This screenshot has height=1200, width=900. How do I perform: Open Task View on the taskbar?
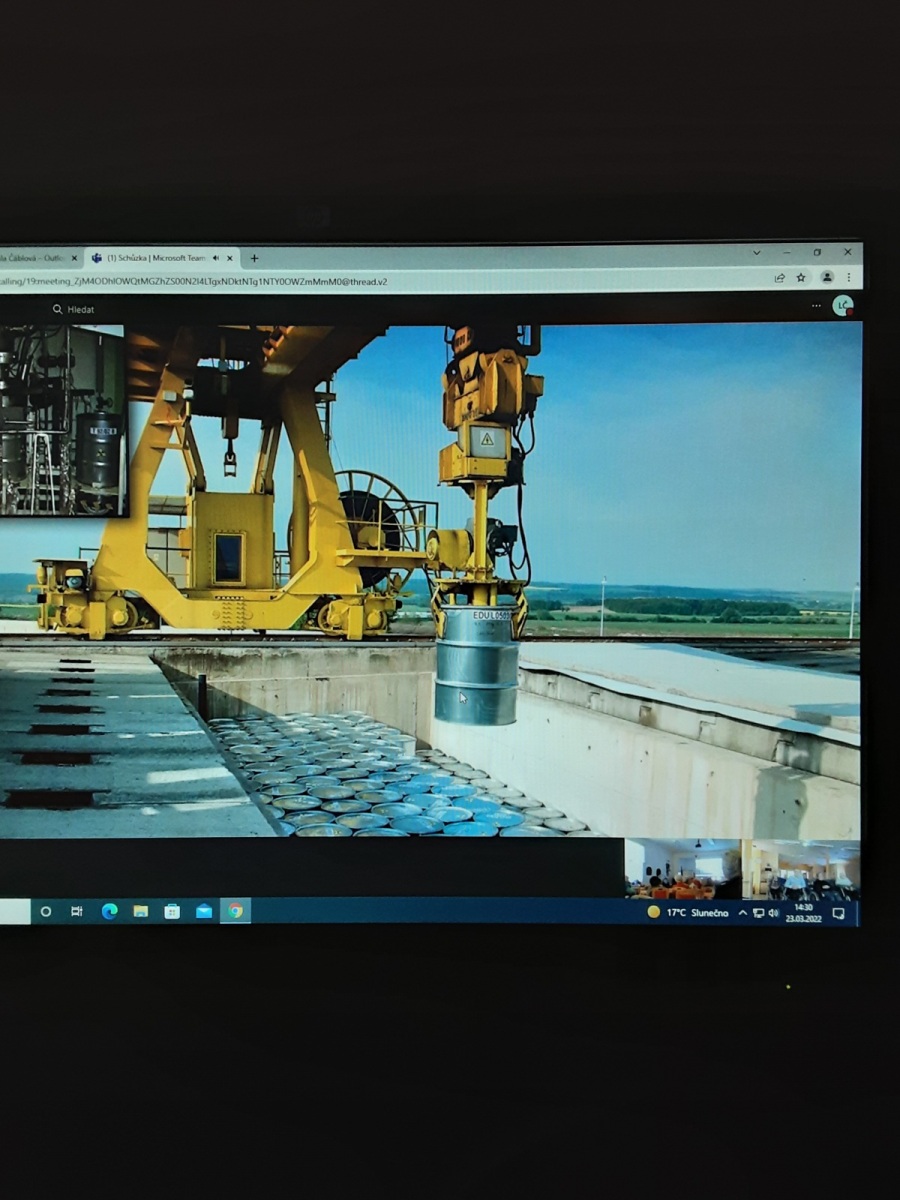click(x=77, y=911)
